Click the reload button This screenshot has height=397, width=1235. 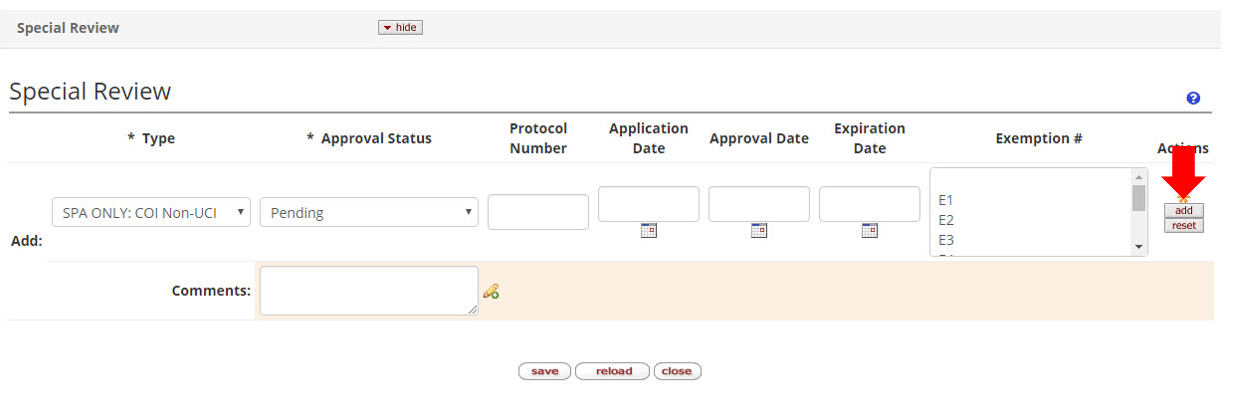click(x=613, y=371)
